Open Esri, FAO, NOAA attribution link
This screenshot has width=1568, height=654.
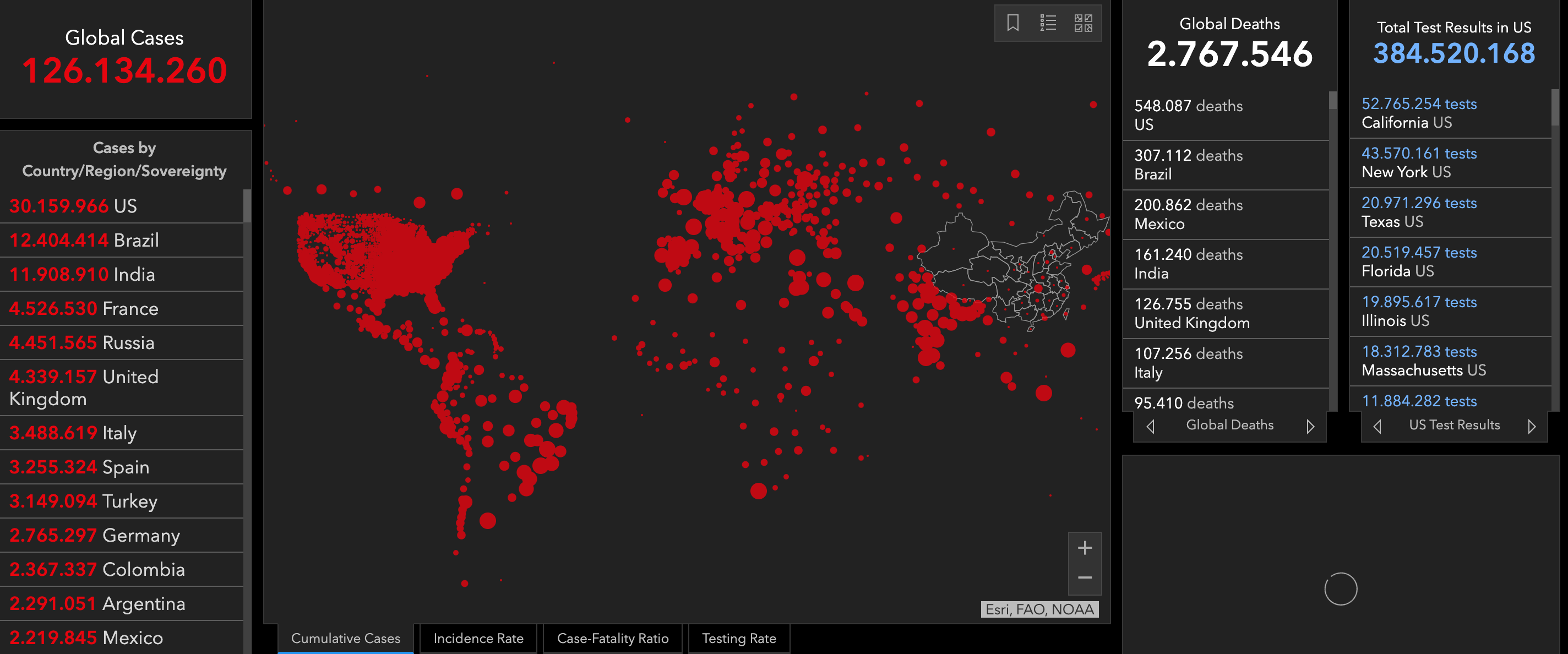(1039, 609)
